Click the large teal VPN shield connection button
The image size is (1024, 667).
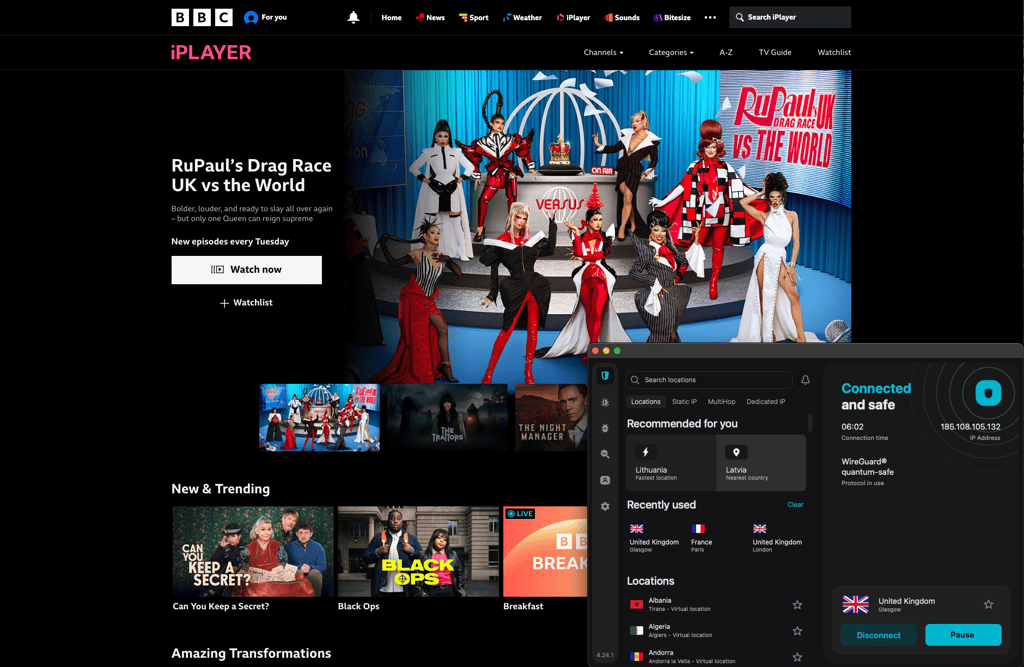987,393
